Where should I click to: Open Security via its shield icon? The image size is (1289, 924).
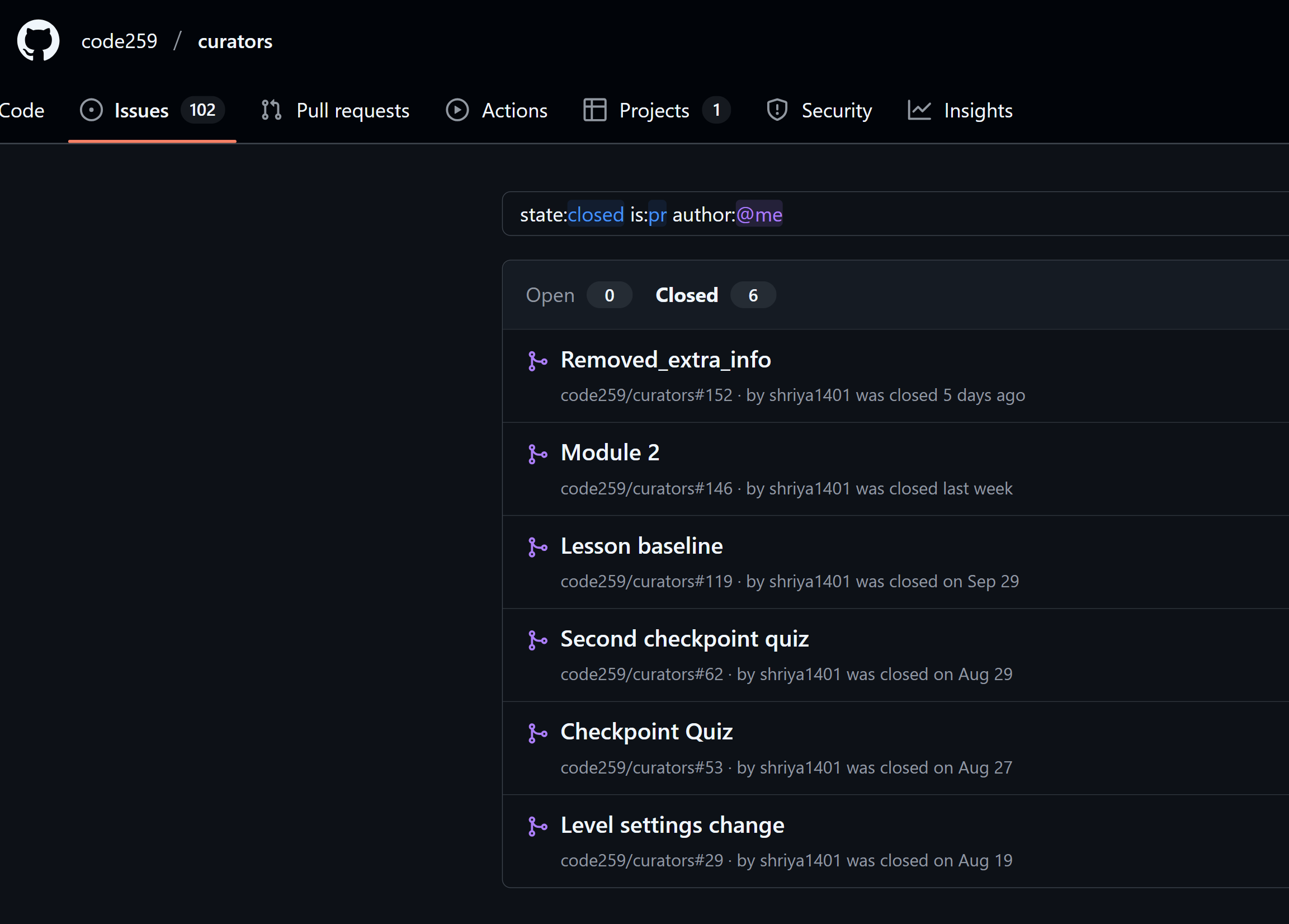point(776,110)
